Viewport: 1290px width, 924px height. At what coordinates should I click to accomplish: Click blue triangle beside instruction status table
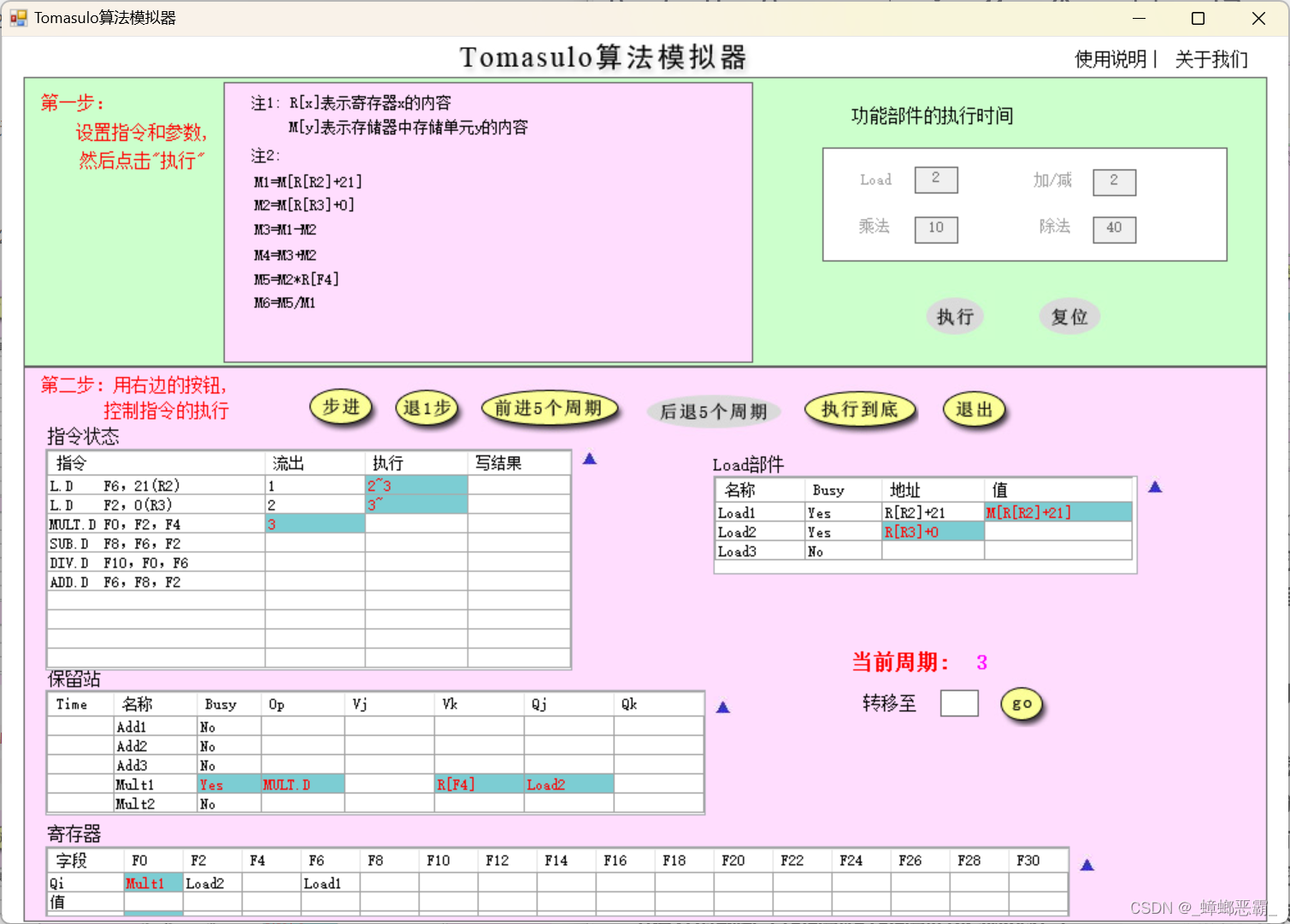tap(589, 459)
